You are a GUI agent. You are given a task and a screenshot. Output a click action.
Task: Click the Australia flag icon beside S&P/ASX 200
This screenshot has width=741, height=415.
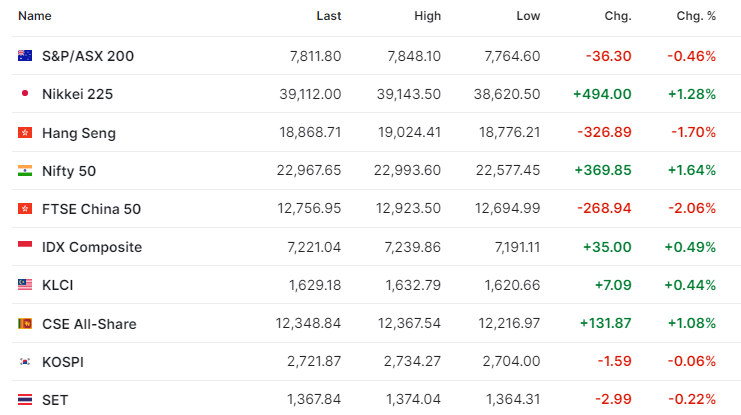[25, 56]
